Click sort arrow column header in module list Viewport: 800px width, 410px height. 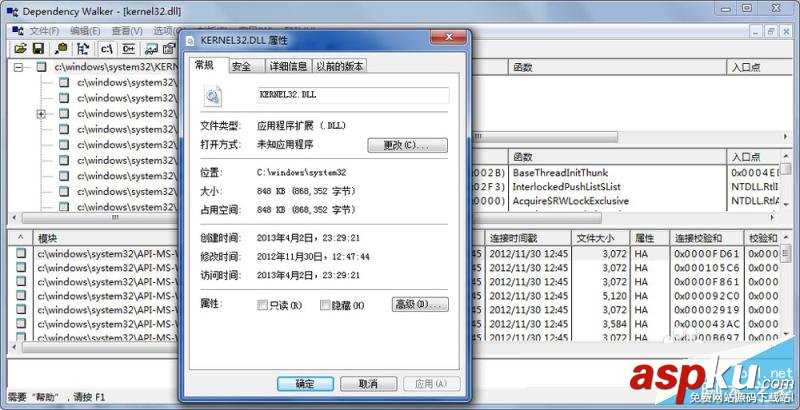[x=20, y=238]
